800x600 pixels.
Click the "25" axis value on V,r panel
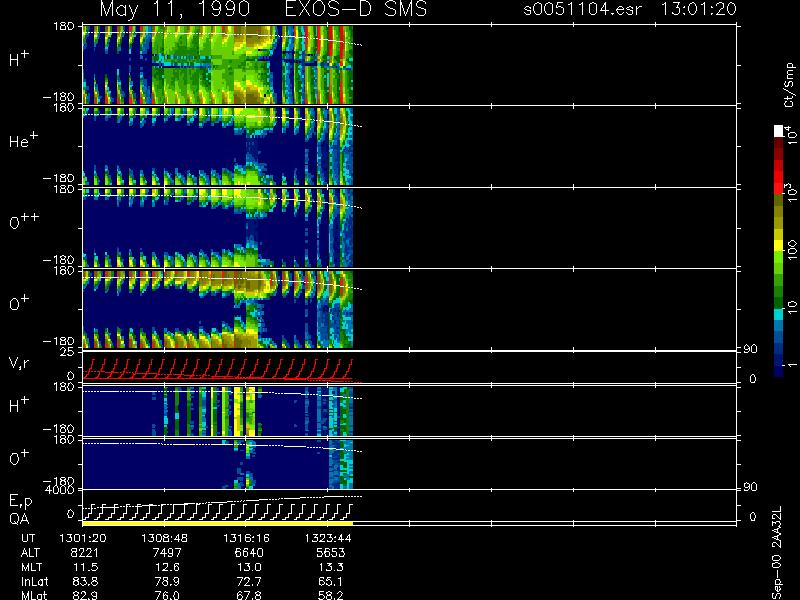pyautogui.click(x=68, y=352)
